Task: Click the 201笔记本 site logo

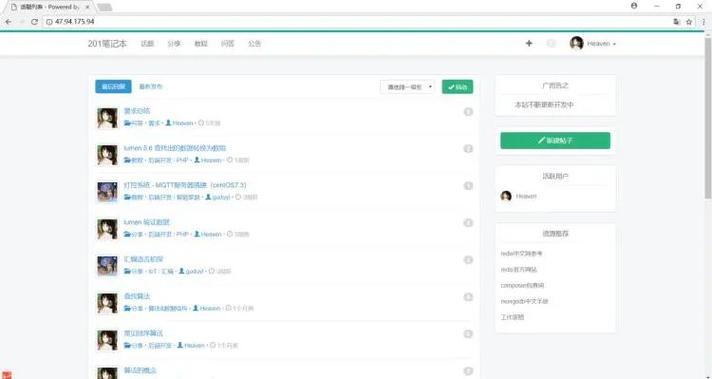Action: [108, 44]
